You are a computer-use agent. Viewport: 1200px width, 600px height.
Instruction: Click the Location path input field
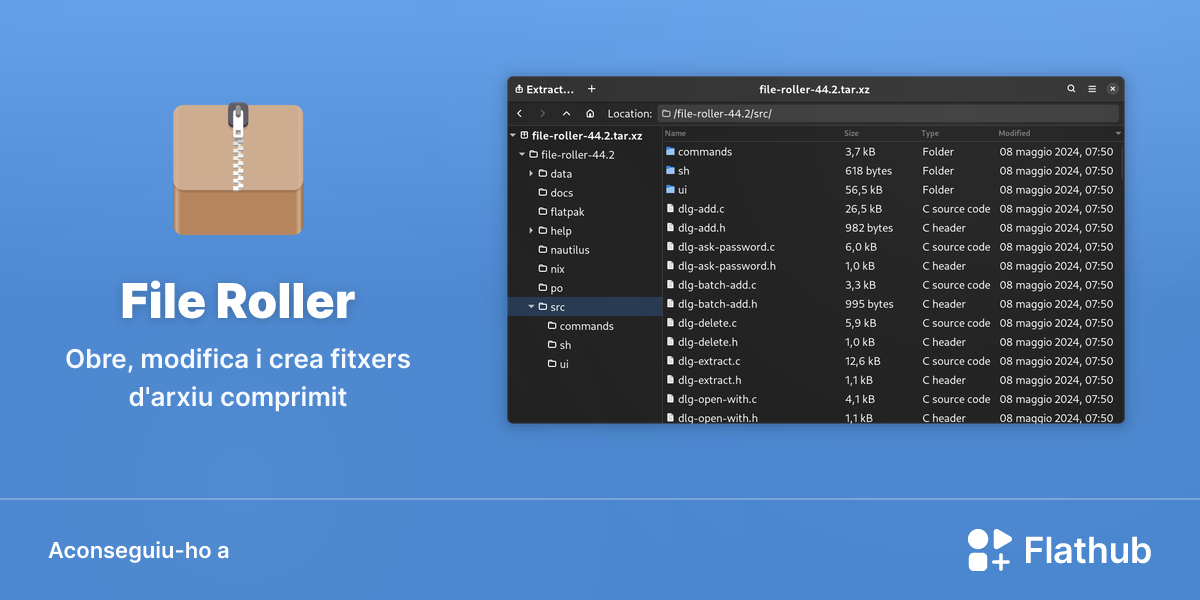coord(888,114)
